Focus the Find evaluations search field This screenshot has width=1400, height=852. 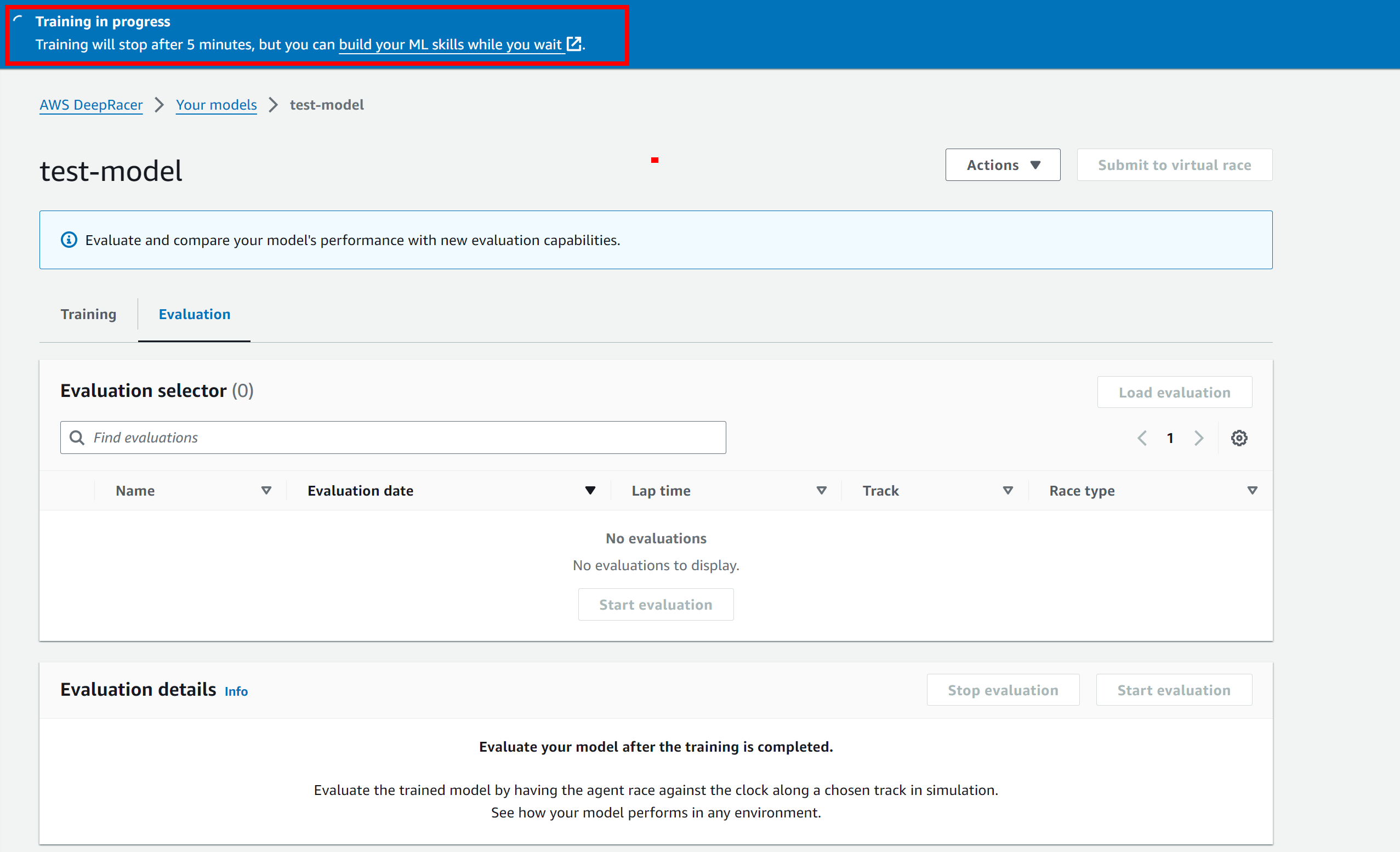coord(398,438)
